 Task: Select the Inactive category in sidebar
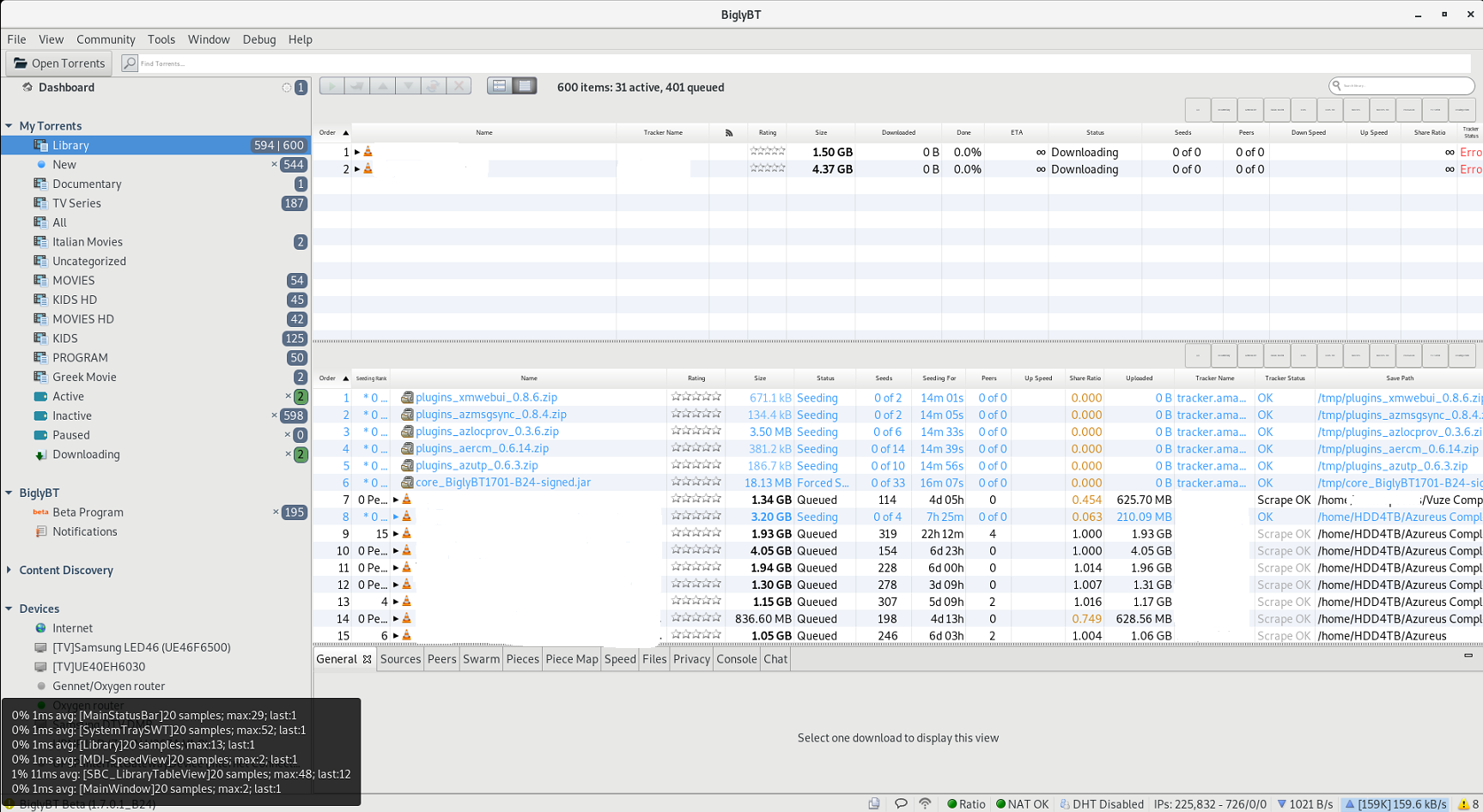pos(72,415)
